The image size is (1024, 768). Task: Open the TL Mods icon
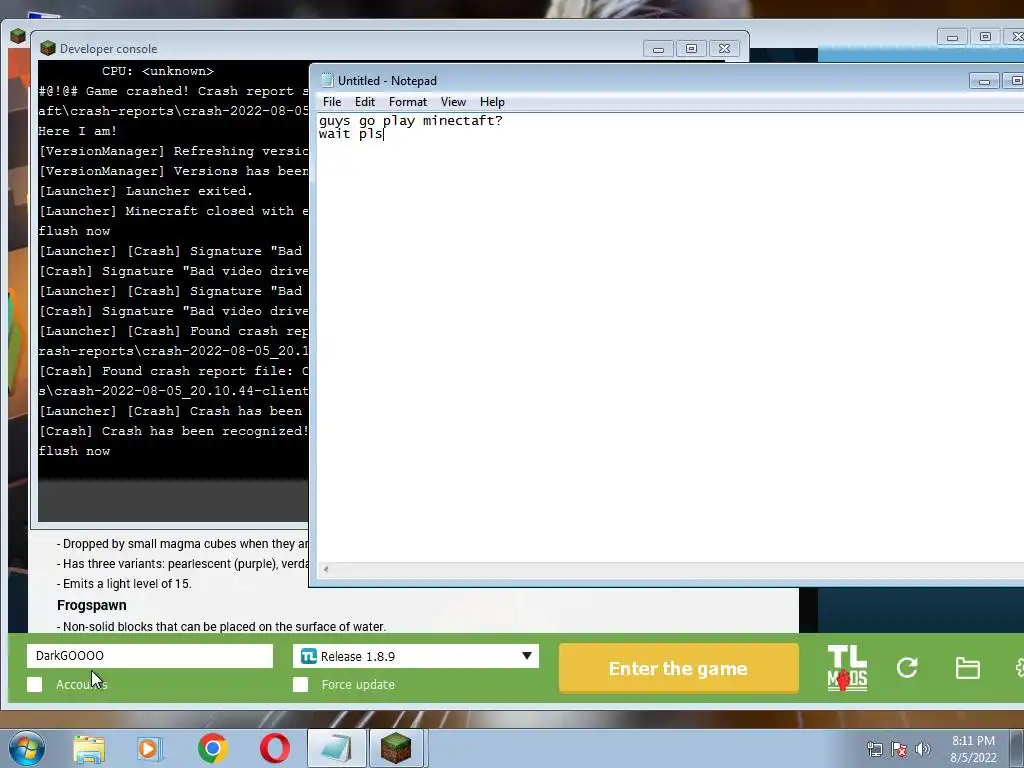[x=847, y=668]
